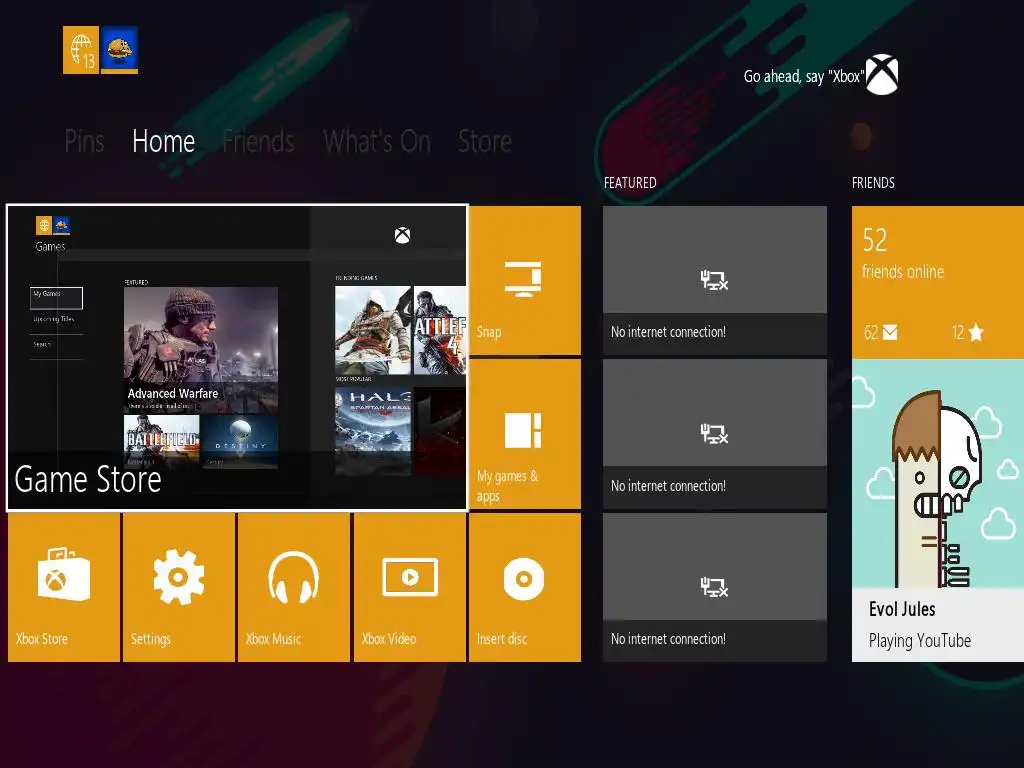
Task: Select the bottom No internet connection featured tile
Action: (x=715, y=587)
